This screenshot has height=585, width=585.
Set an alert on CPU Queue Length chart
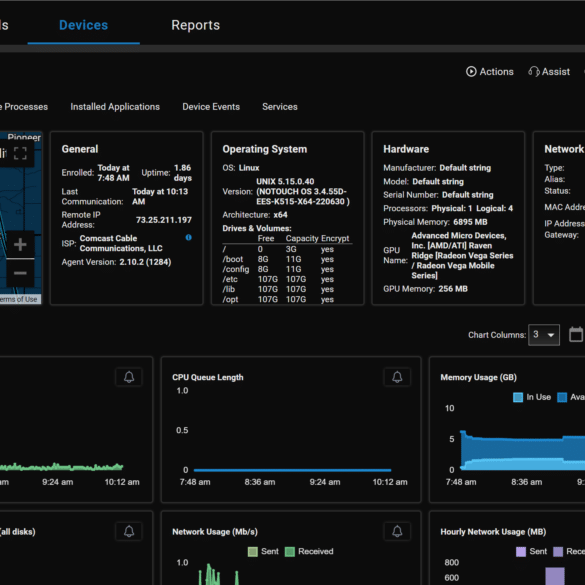coord(397,377)
